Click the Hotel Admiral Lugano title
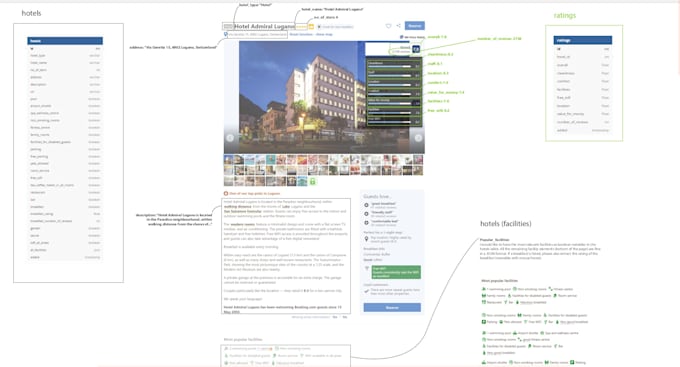Image resolution: width=680 pixels, height=367 pixels. click(265, 26)
